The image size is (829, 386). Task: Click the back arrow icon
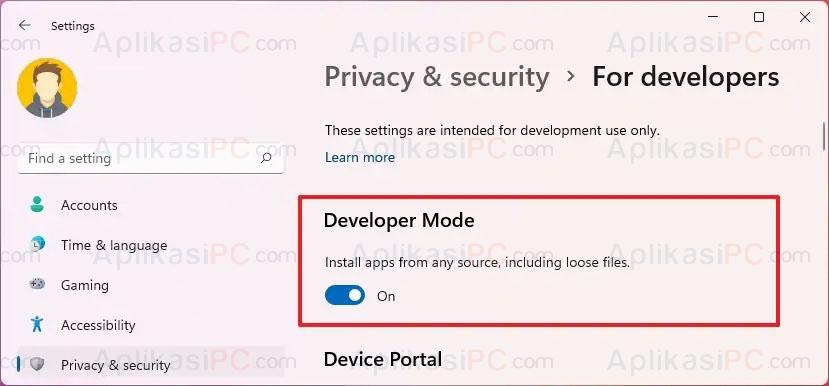24,25
